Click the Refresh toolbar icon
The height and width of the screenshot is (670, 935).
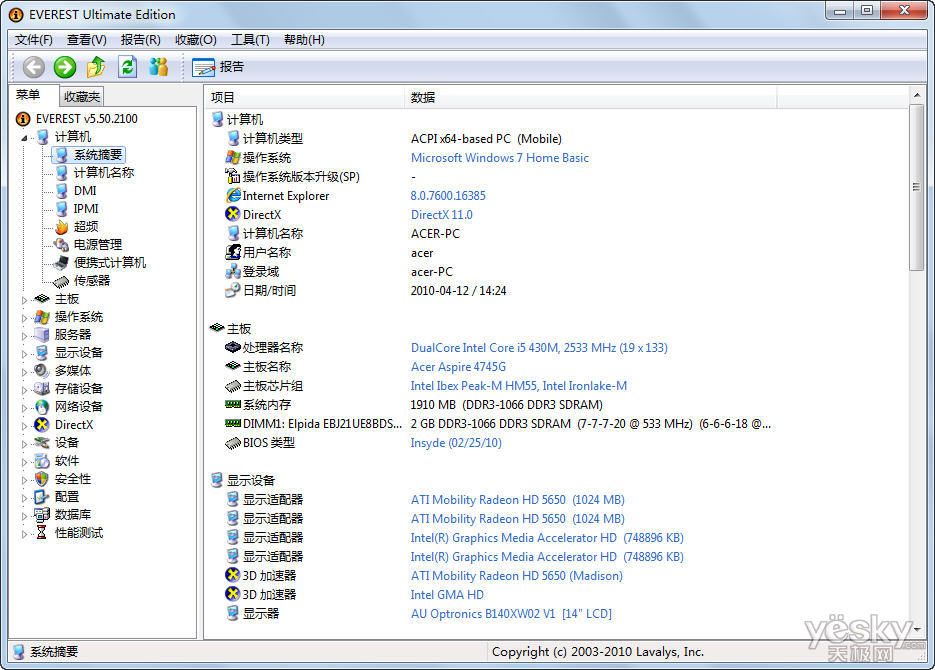pos(128,67)
